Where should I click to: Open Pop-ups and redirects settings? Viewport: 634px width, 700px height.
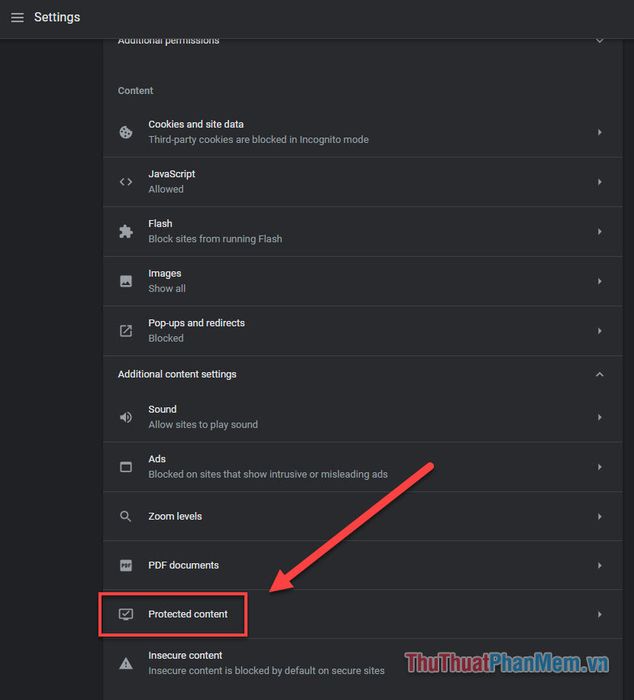tap(363, 331)
